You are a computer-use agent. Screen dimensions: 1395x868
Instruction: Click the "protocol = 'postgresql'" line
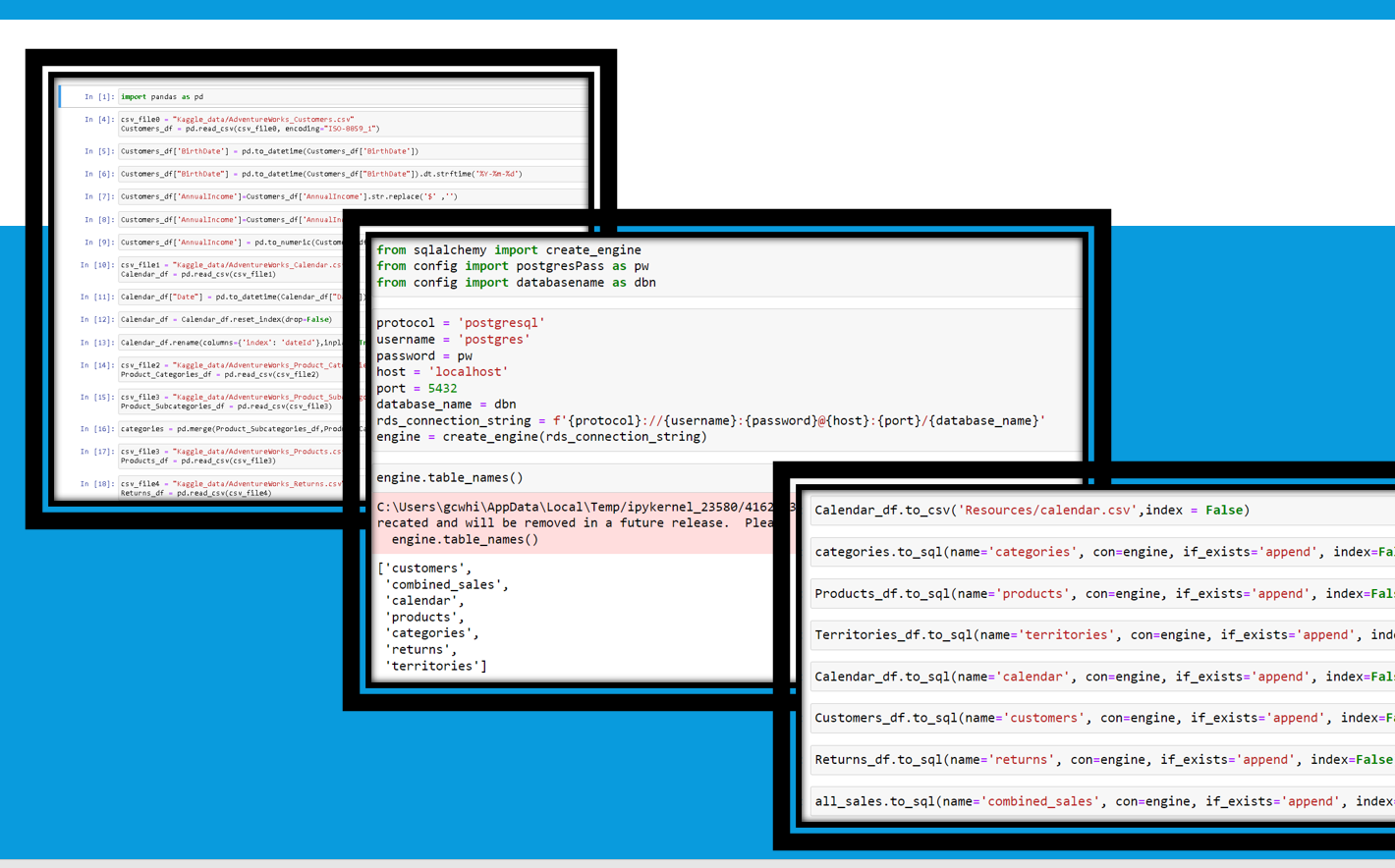pos(461,323)
